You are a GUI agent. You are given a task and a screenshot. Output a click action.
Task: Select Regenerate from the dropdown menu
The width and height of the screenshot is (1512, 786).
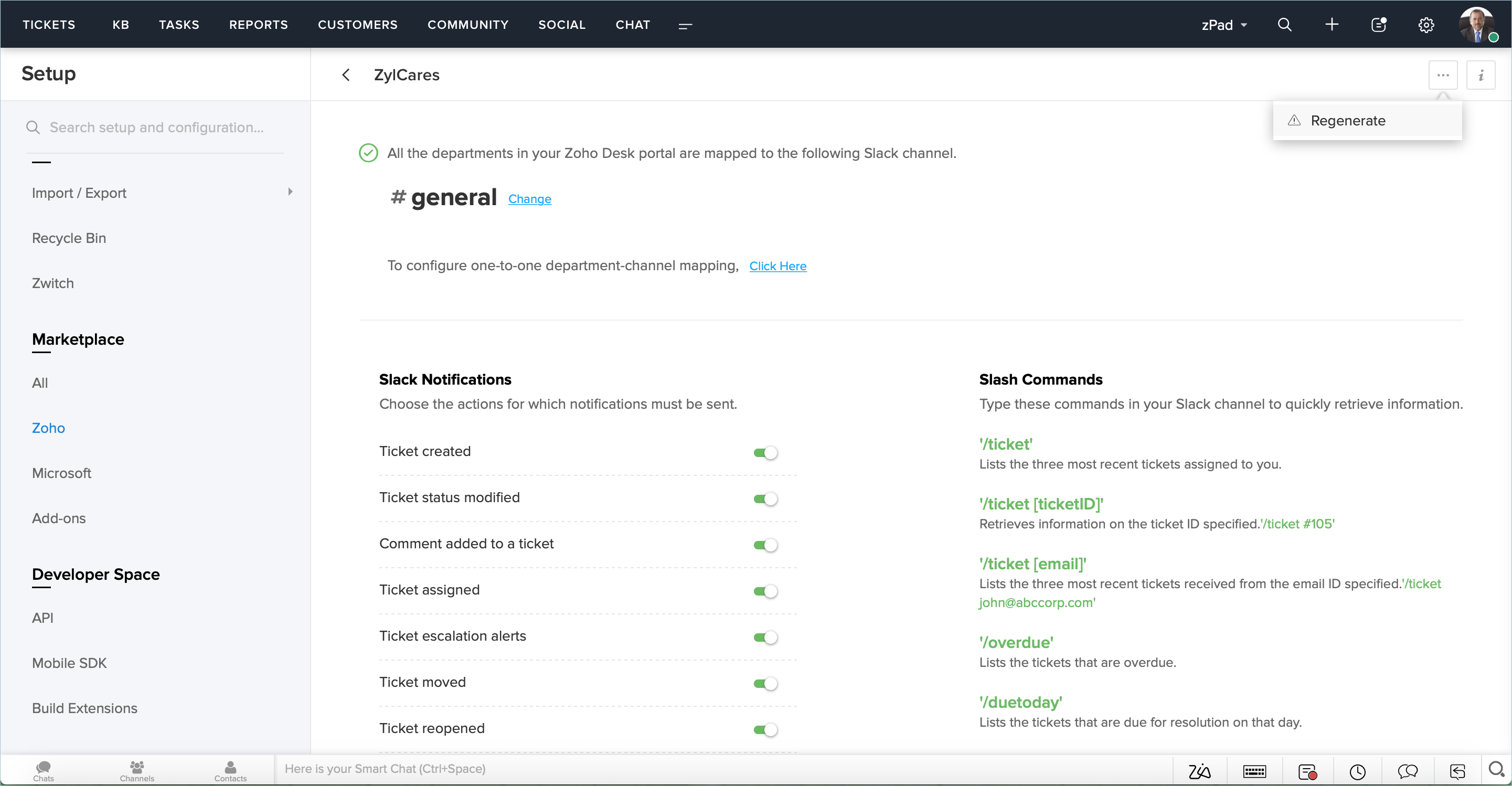(1348, 121)
